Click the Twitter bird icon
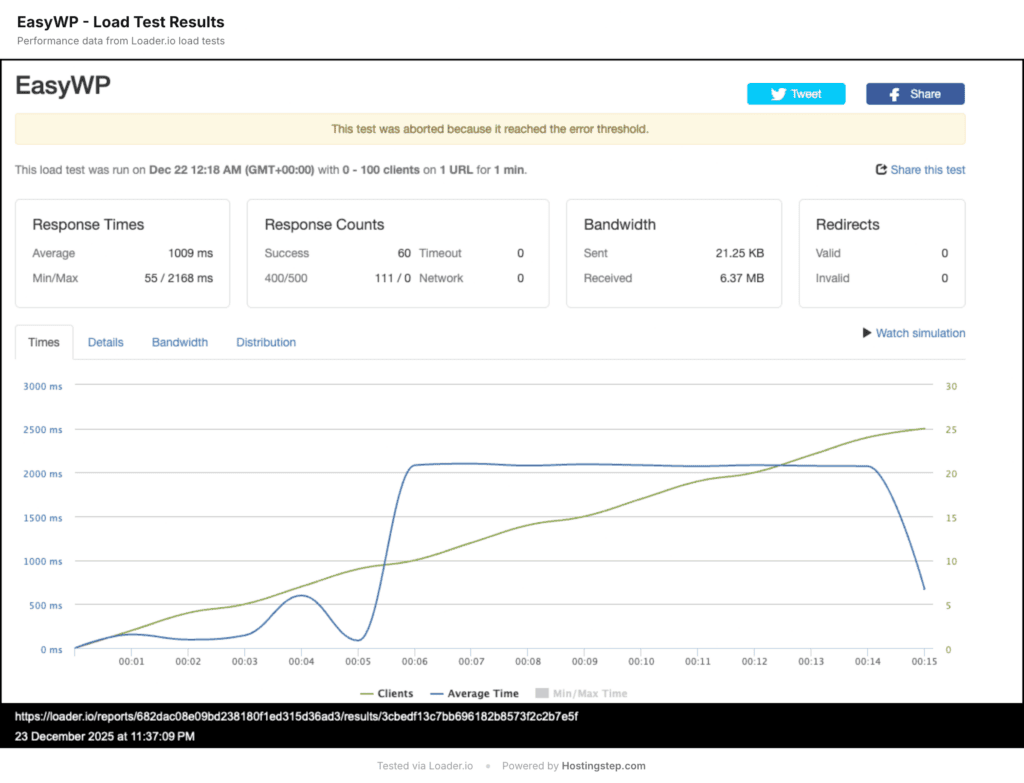1024x783 pixels. [x=778, y=94]
